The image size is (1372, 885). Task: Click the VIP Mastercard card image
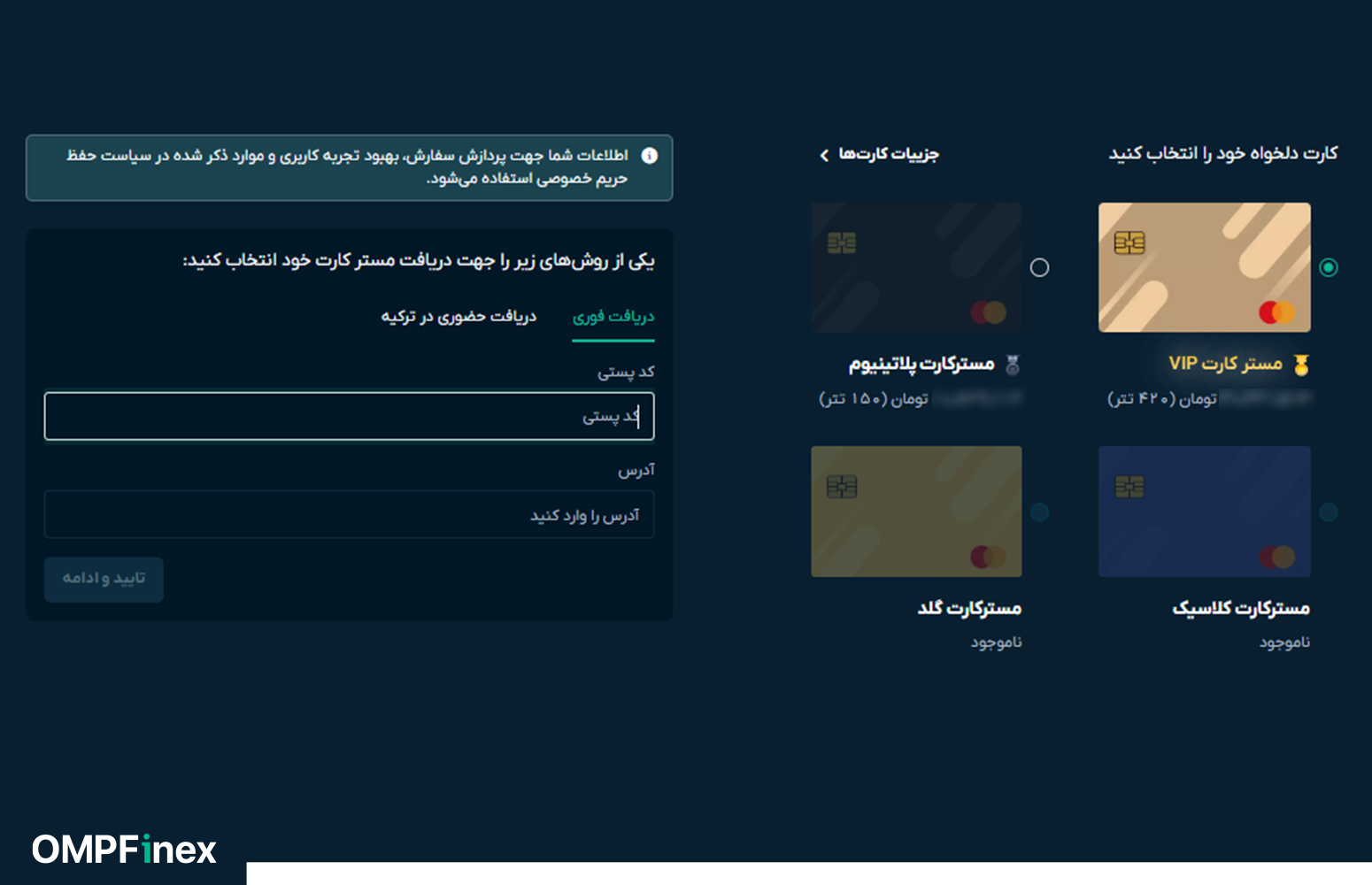coord(1204,267)
